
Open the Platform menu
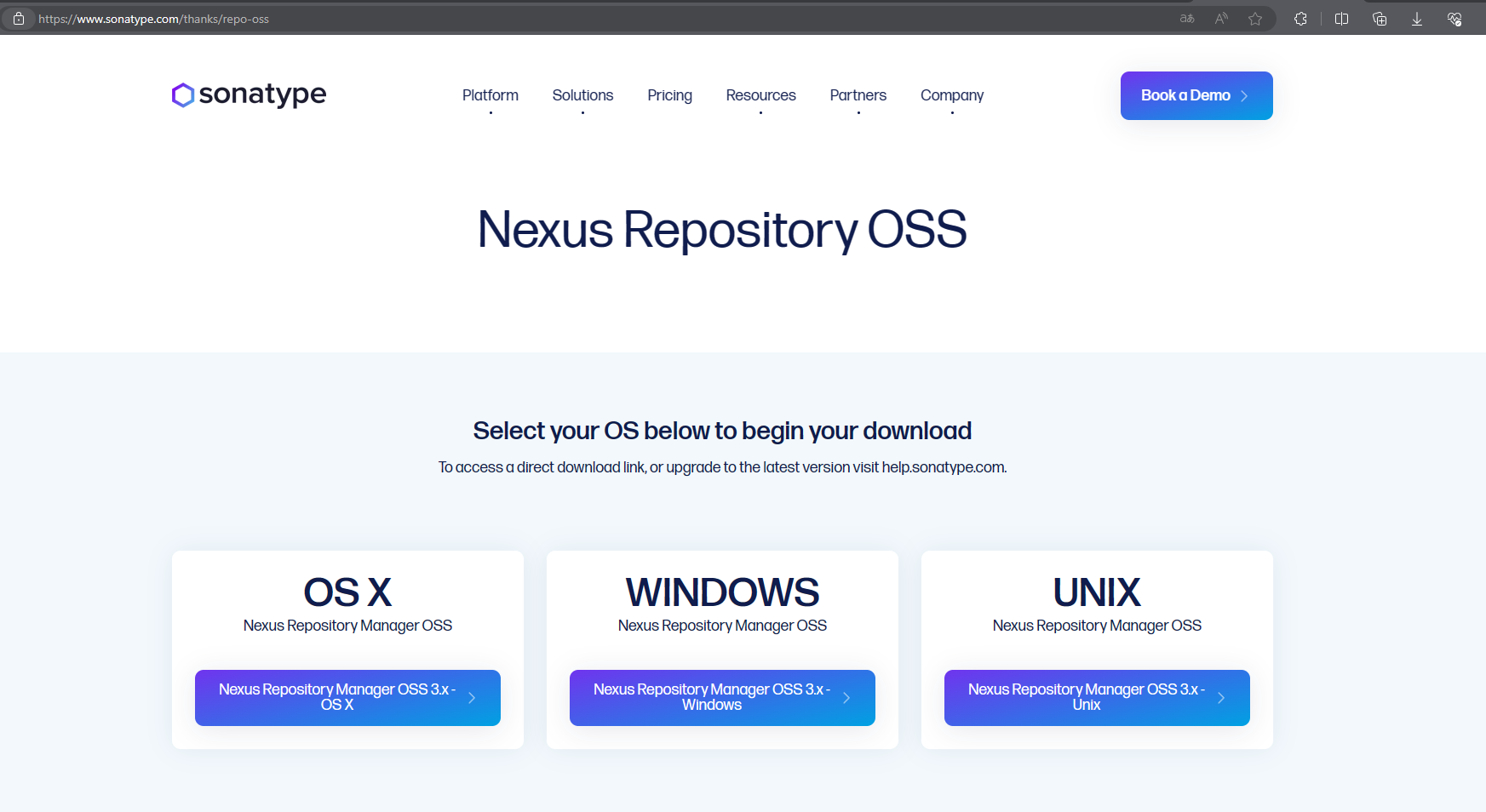(491, 95)
